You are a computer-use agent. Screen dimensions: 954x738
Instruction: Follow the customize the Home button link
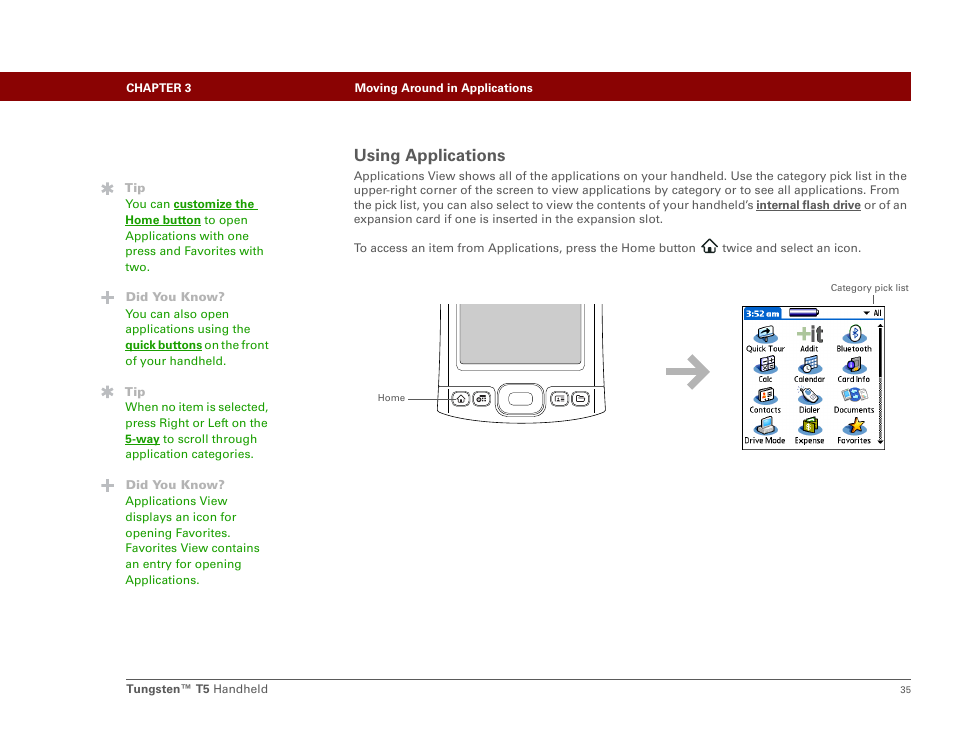coord(192,212)
